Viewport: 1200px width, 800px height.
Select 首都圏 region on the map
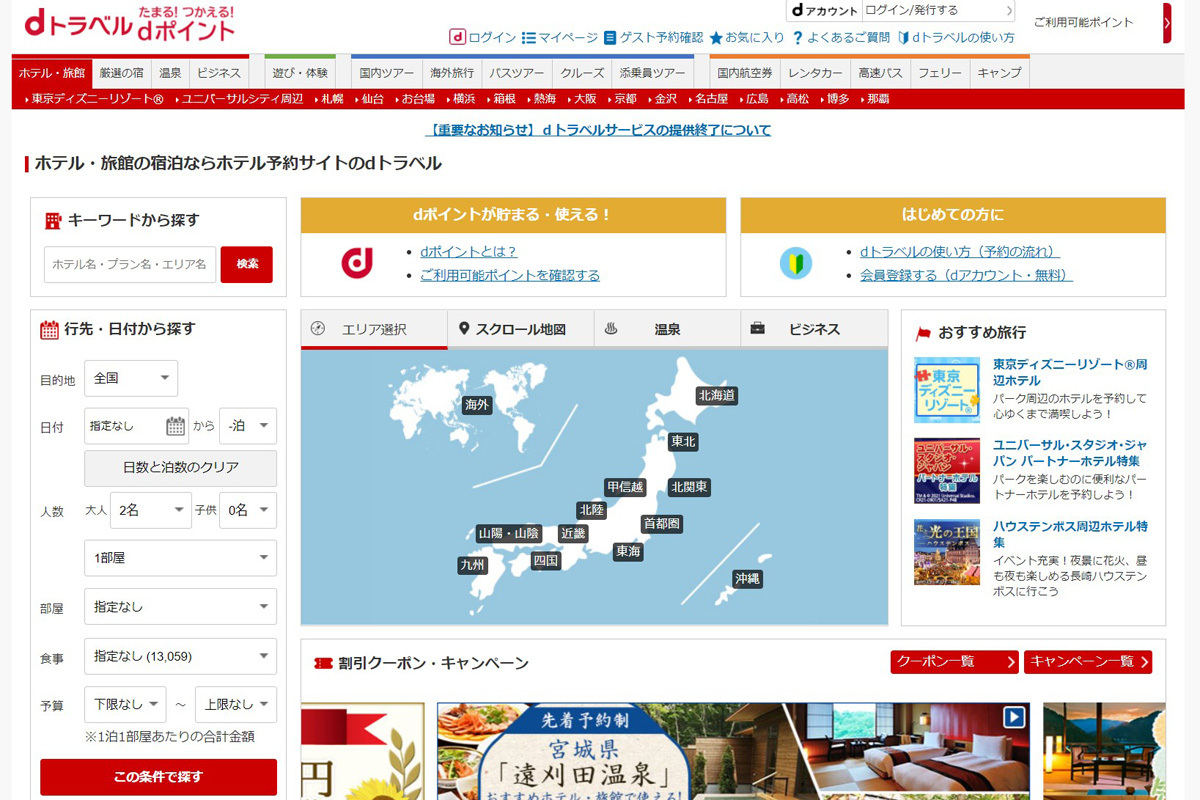(x=662, y=523)
